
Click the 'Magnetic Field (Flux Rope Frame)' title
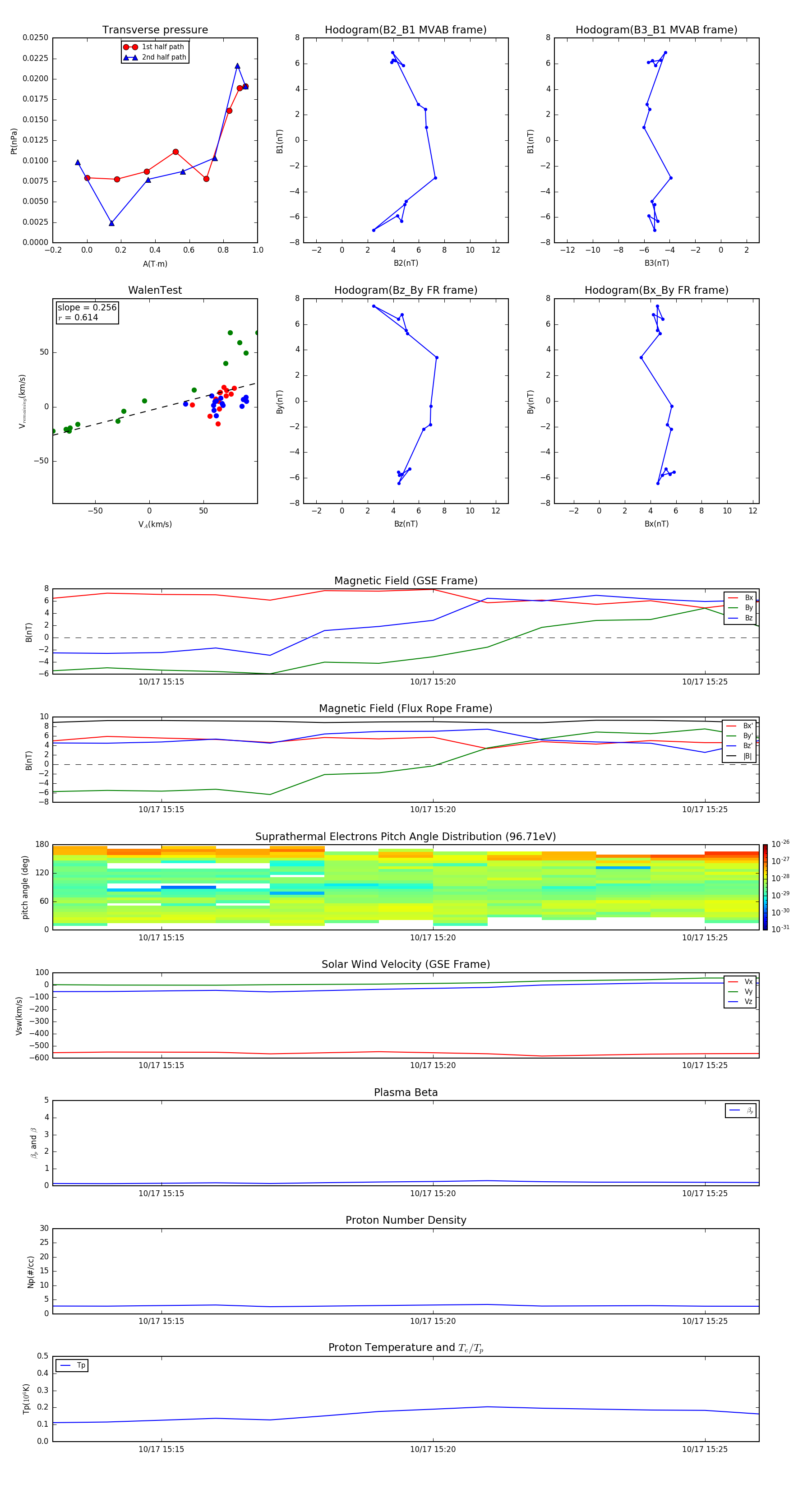[406, 709]
